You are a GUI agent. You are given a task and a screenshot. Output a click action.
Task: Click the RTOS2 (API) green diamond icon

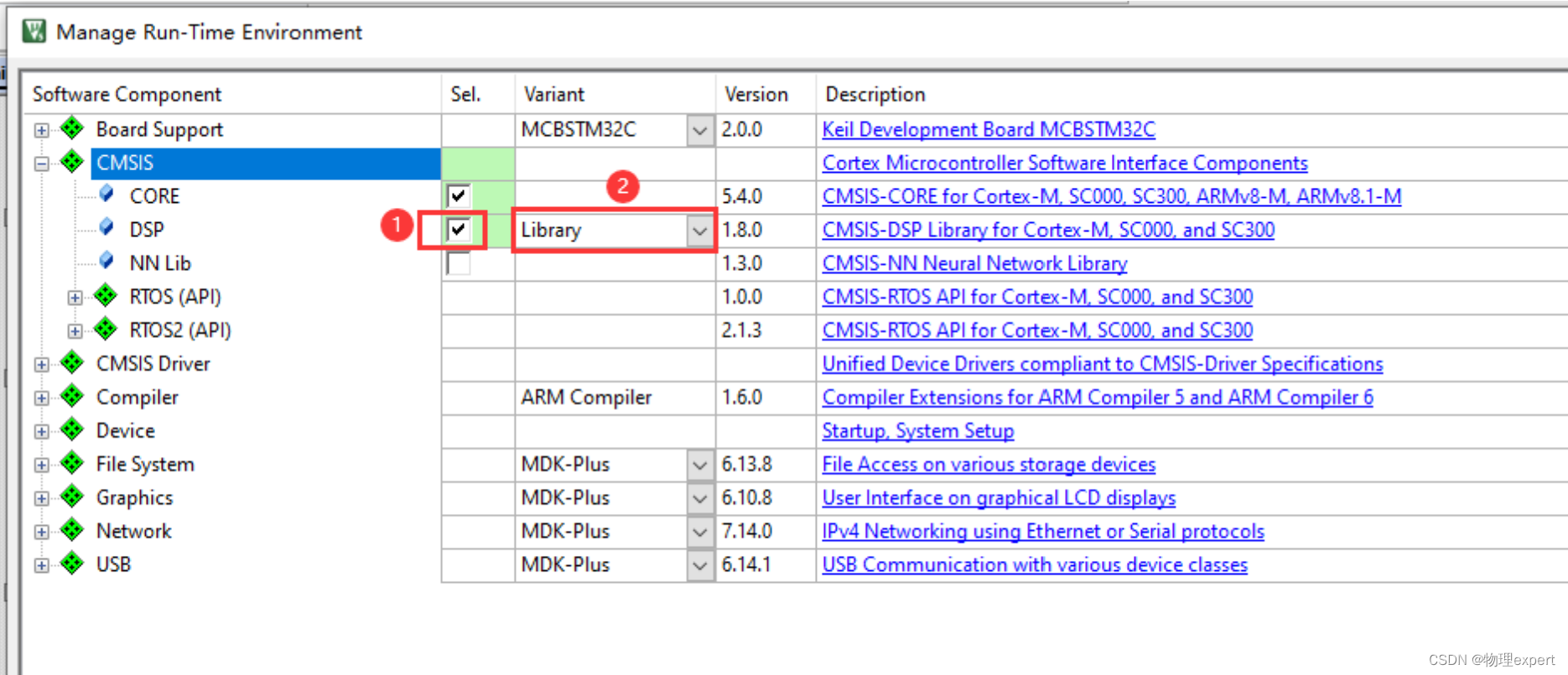[x=106, y=329]
